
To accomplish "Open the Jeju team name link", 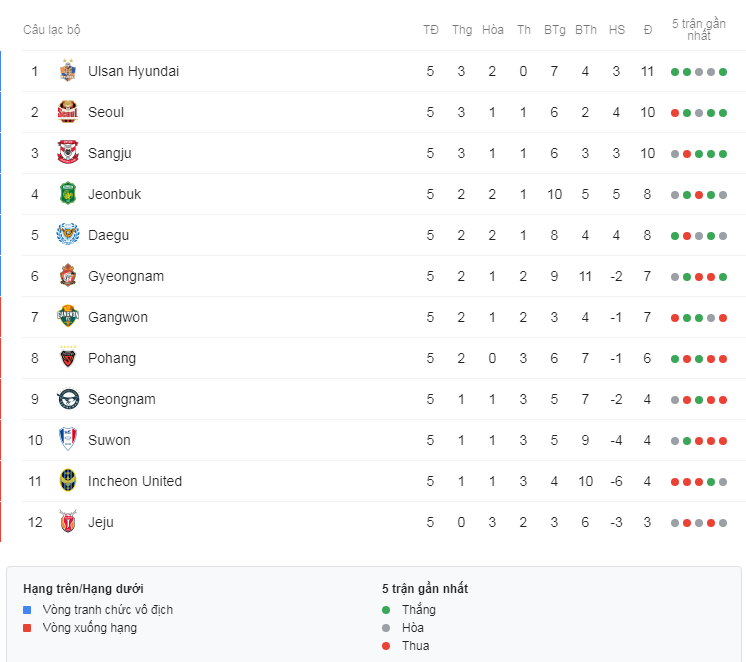I will [x=101, y=522].
